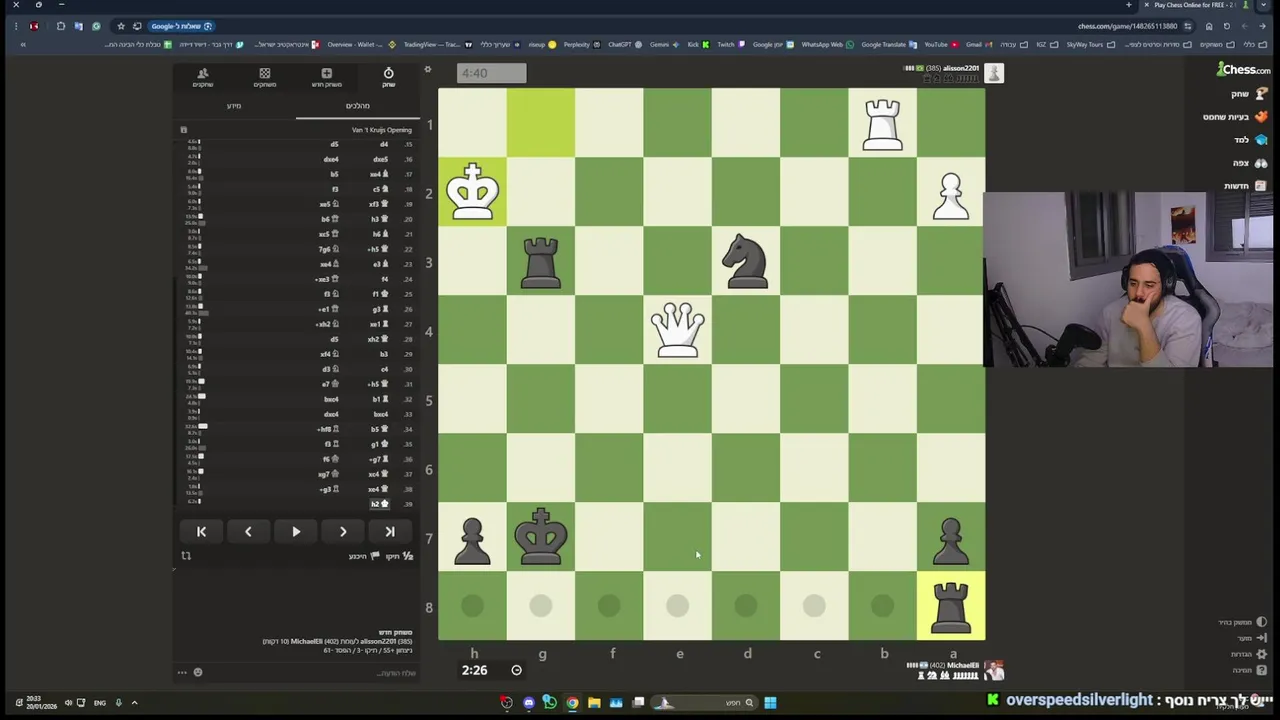Toggle the light UI mode in sidebar

tap(1243, 622)
